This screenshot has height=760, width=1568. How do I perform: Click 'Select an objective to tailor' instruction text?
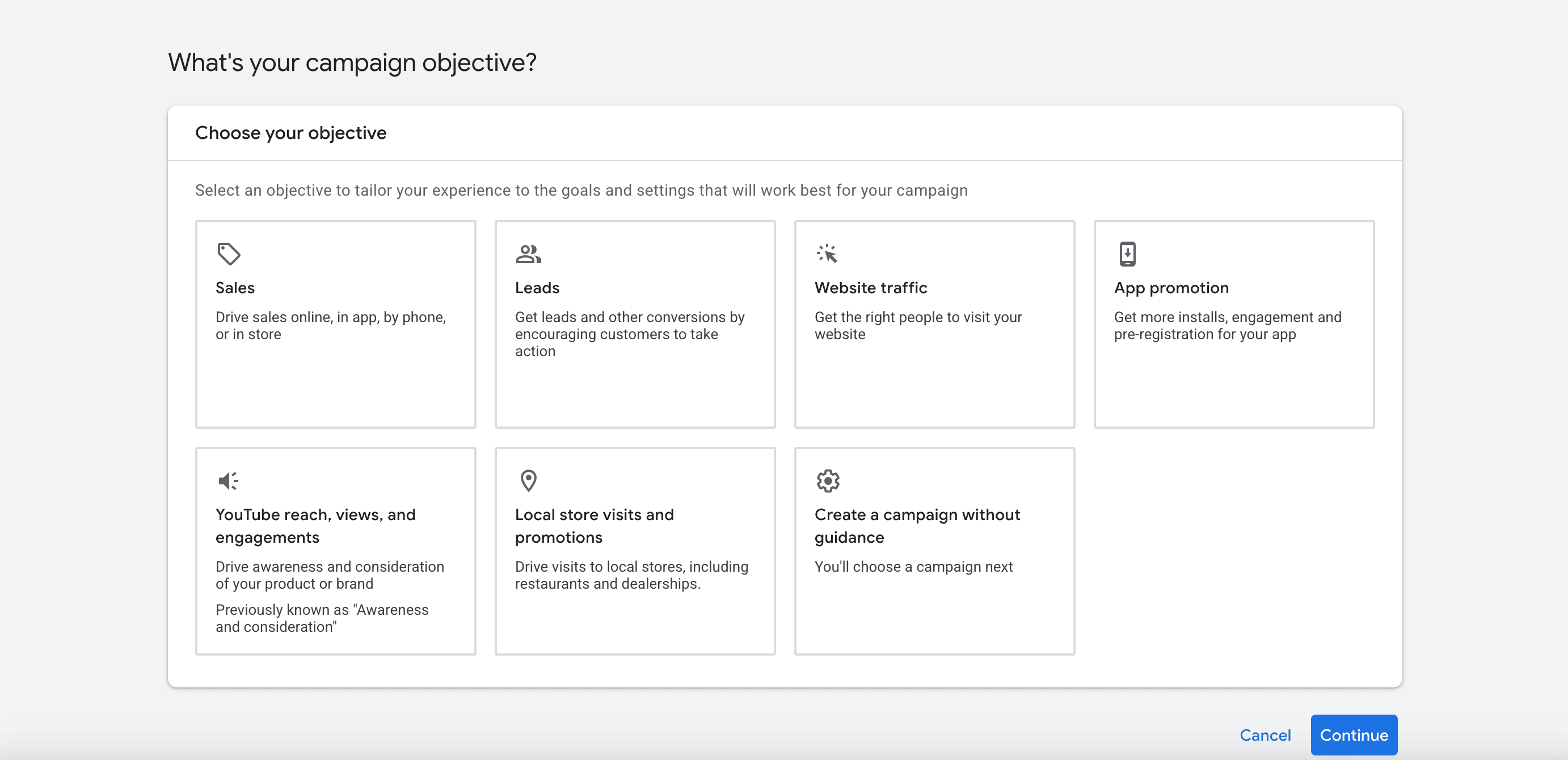(581, 191)
